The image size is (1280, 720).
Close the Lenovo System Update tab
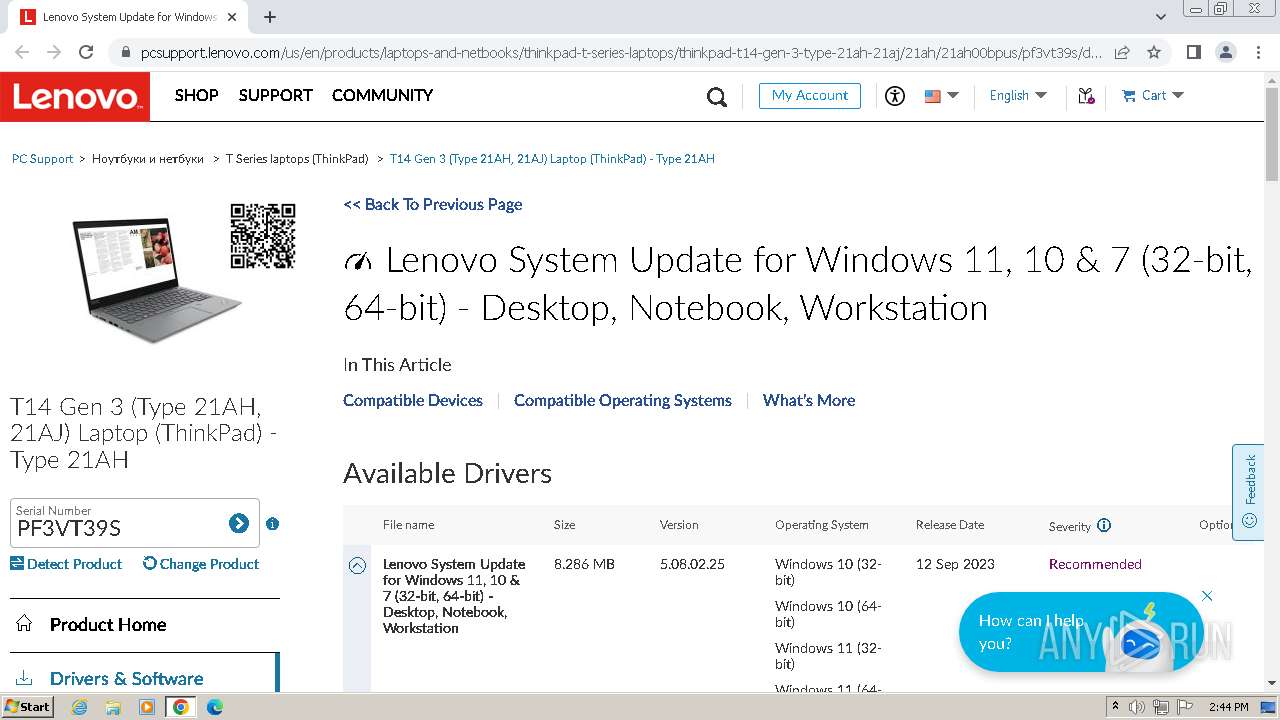[233, 17]
